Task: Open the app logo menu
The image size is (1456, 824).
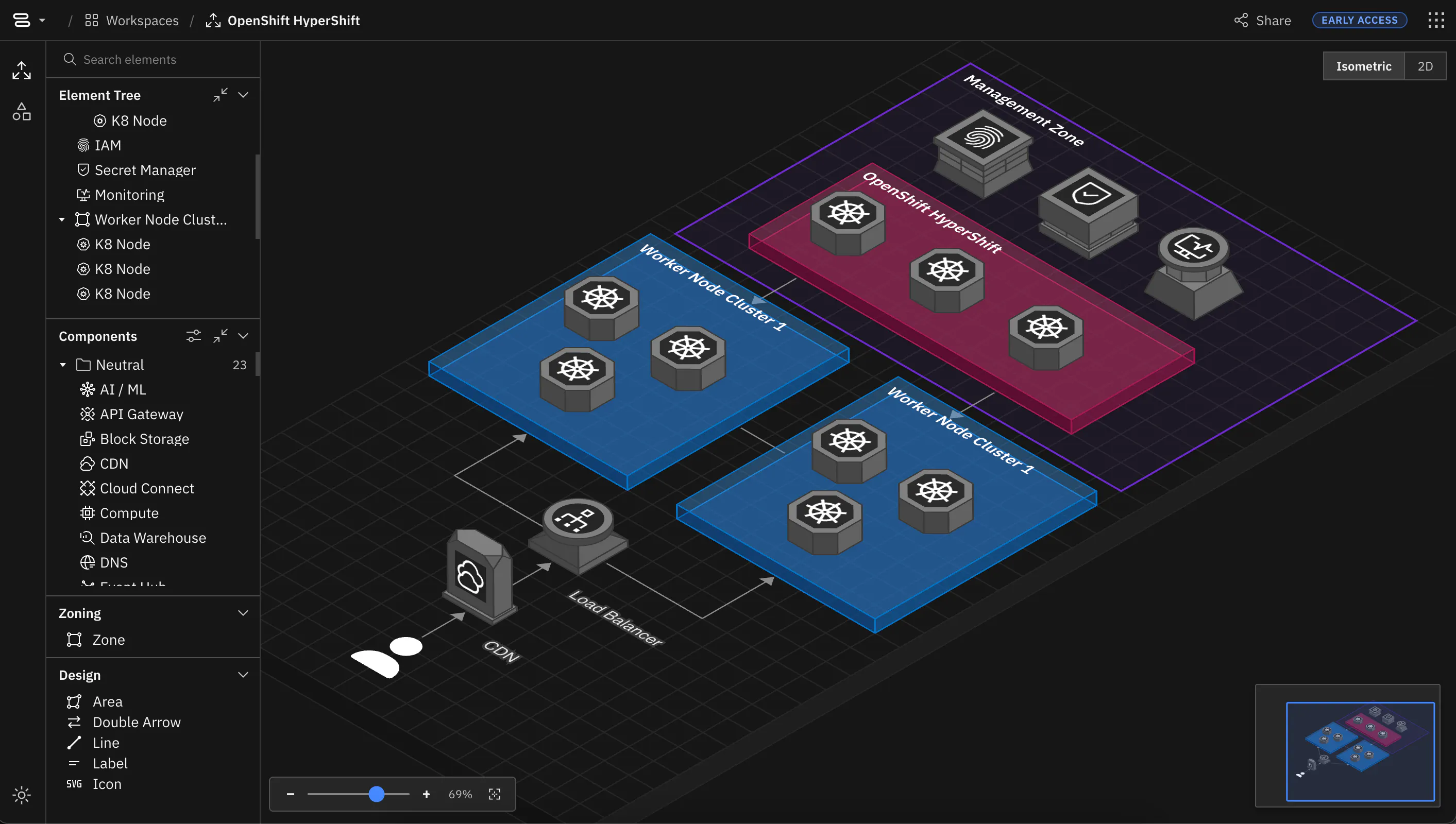Action: point(28,21)
